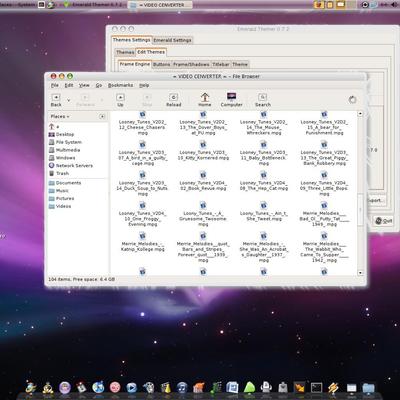Go up one folder with Up button
The width and height of the screenshot is (400, 400).
tap(120, 100)
